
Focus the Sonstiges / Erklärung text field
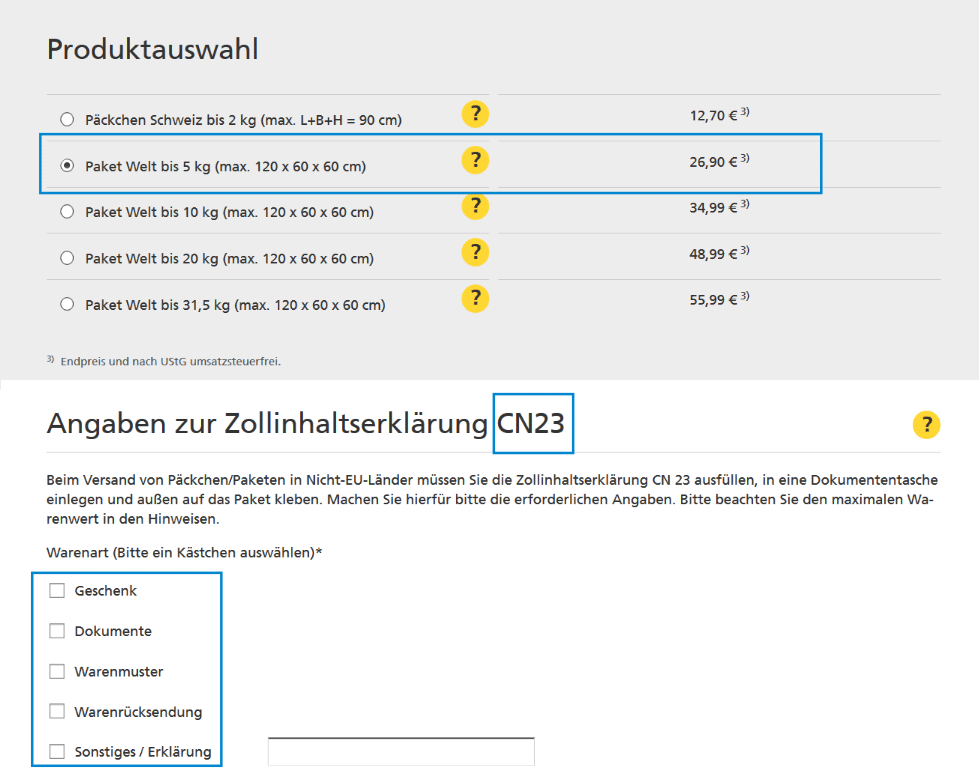tap(401, 752)
